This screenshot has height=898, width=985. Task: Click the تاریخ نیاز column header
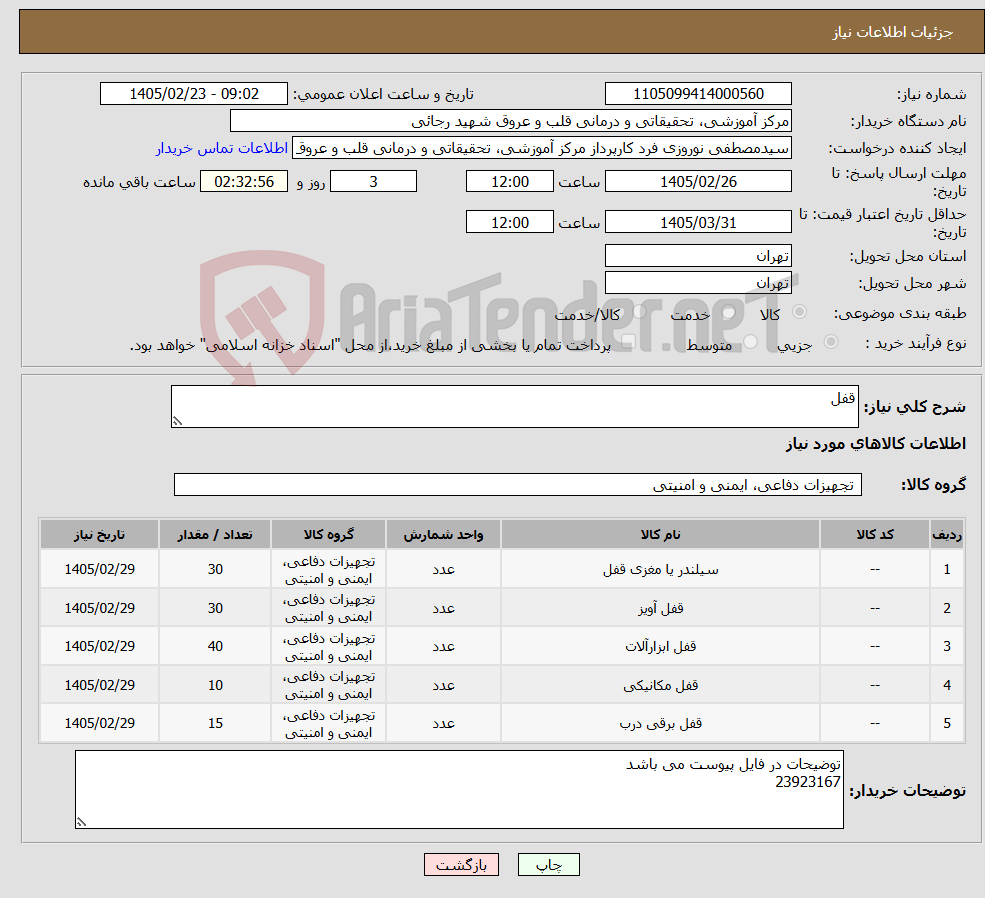click(x=99, y=534)
